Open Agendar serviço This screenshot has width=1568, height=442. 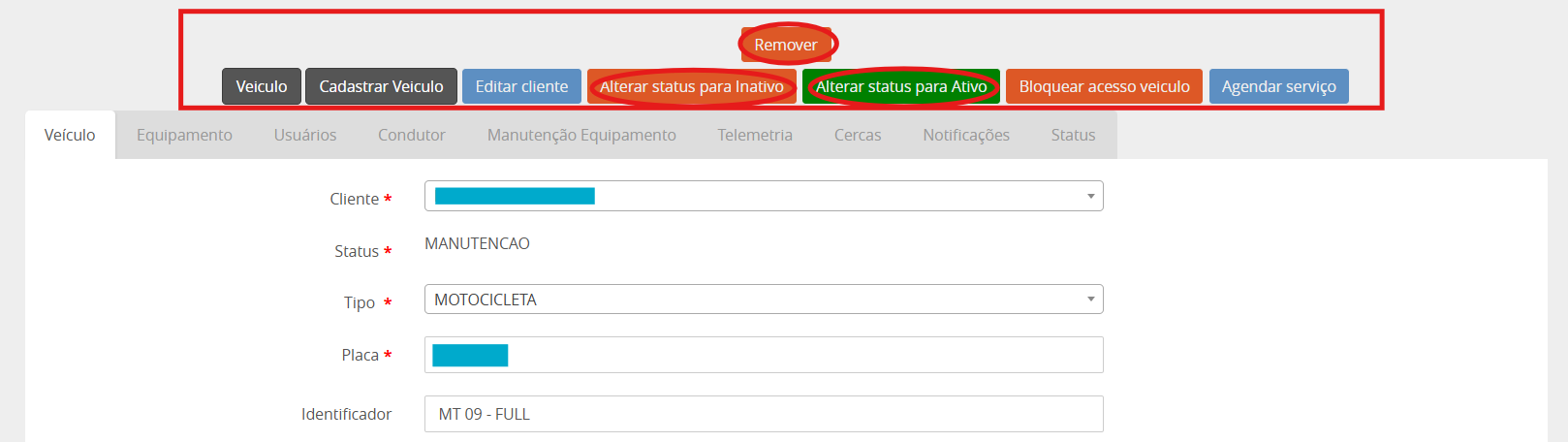1278,86
